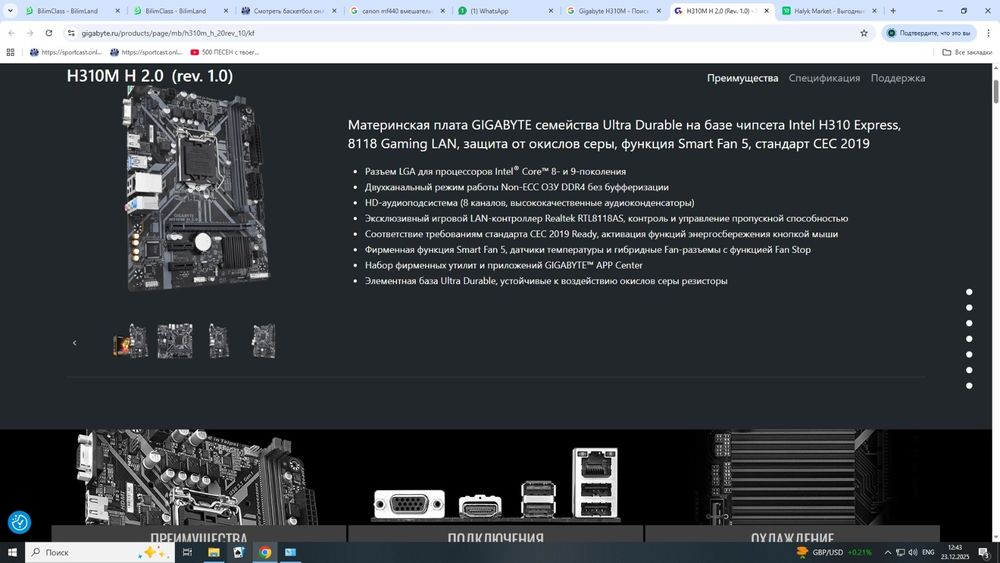
Task: Open the volume control tray icon
Action: 913,552
